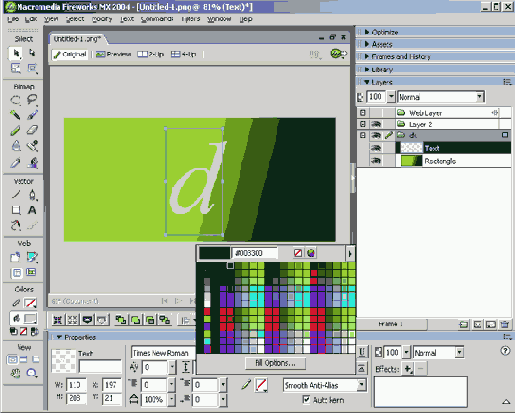Click the Pencil tool
Image resolution: width=515 pixels, height=413 pixels.
pyautogui.click(x=16, y=130)
